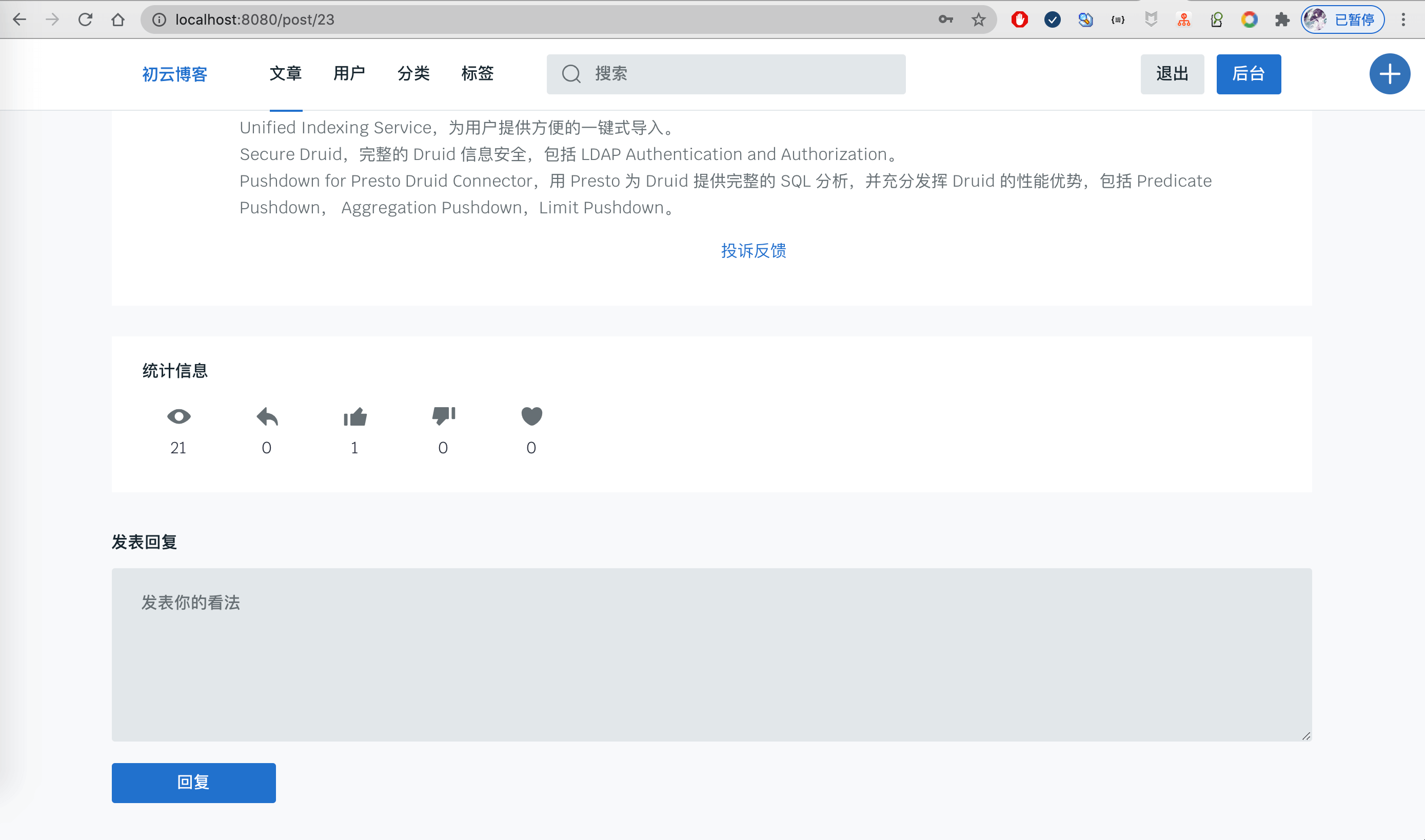This screenshot has width=1425, height=840.
Task: Open the 已暂停 profile menu
Action: pyautogui.click(x=1342, y=20)
